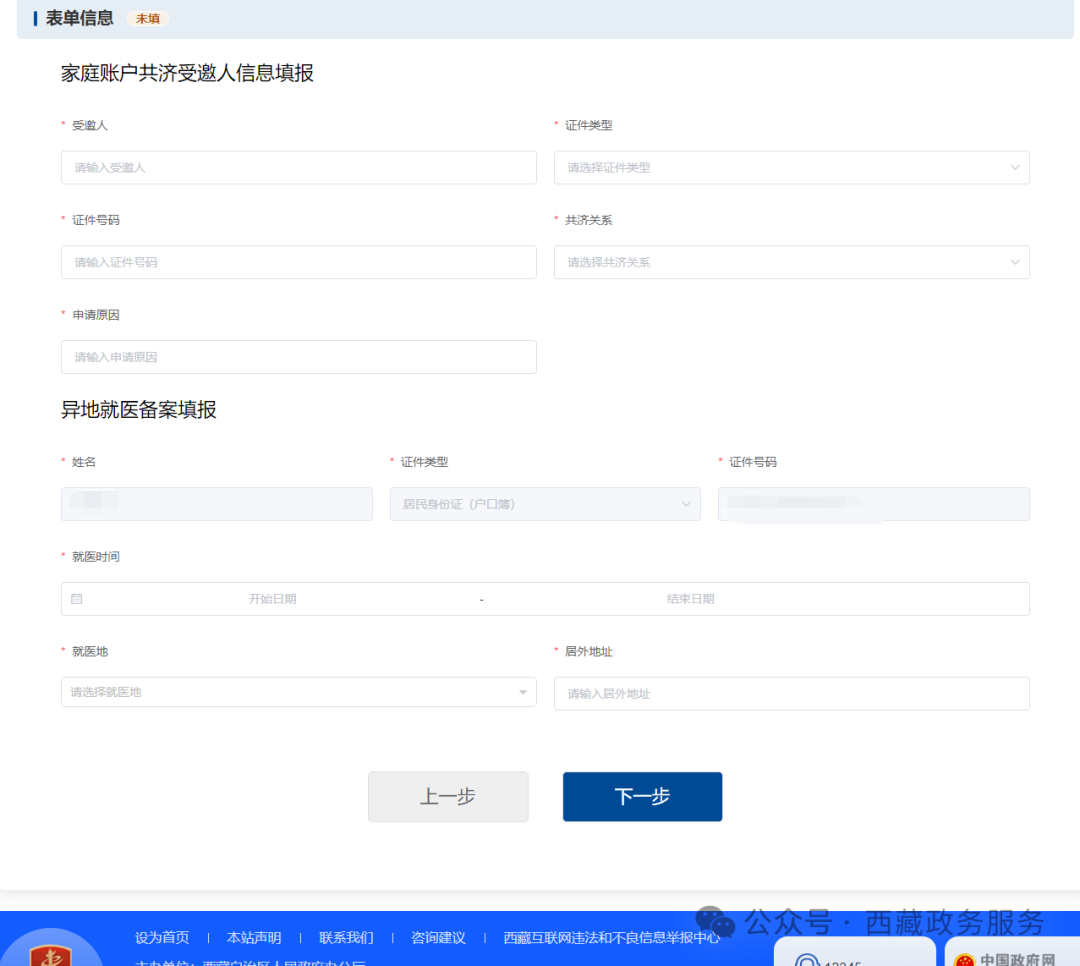Expand the 证件类型 dropdown for invitee
The width and height of the screenshot is (1080, 966).
coord(791,168)
